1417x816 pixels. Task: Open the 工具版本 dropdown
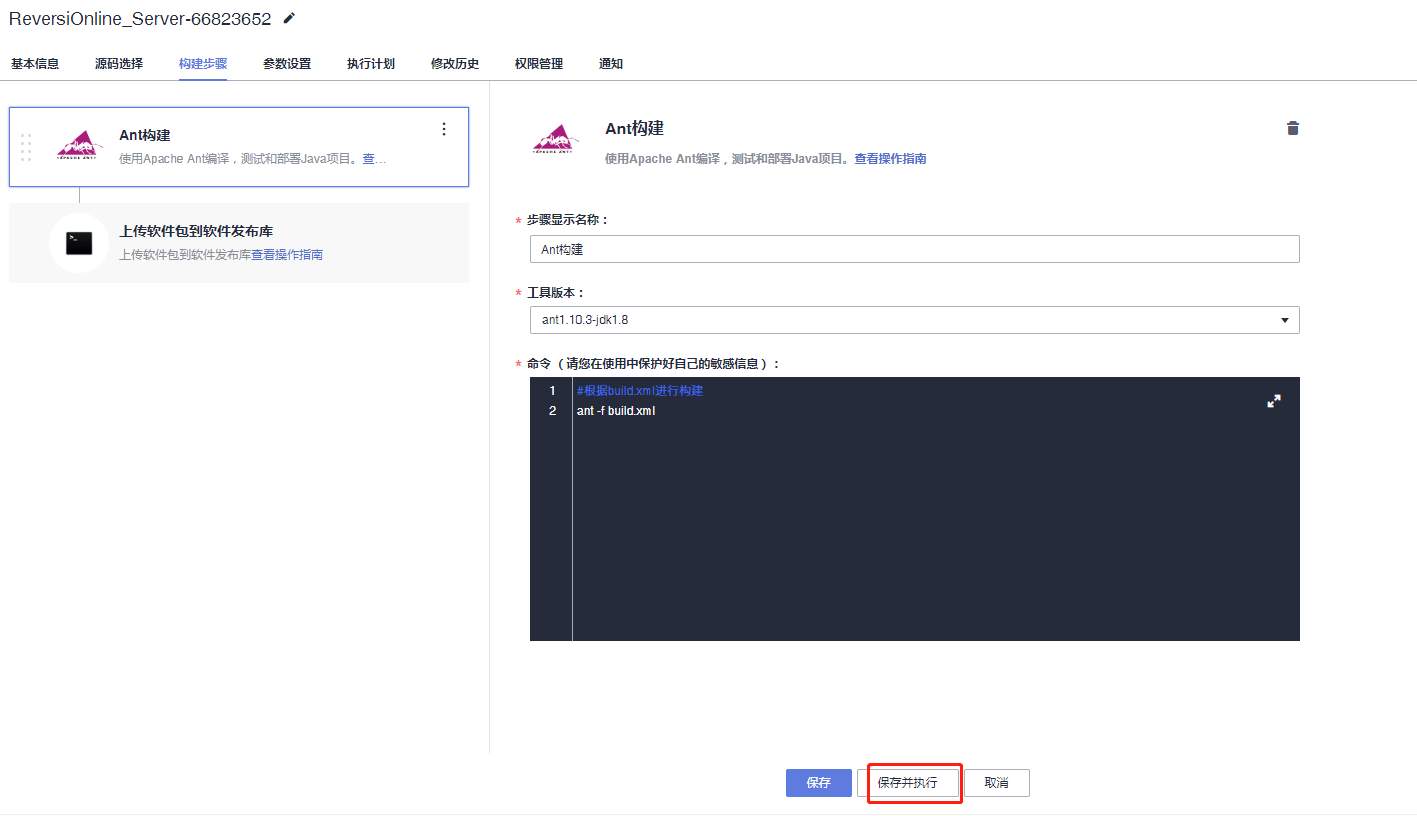(914, 320)
